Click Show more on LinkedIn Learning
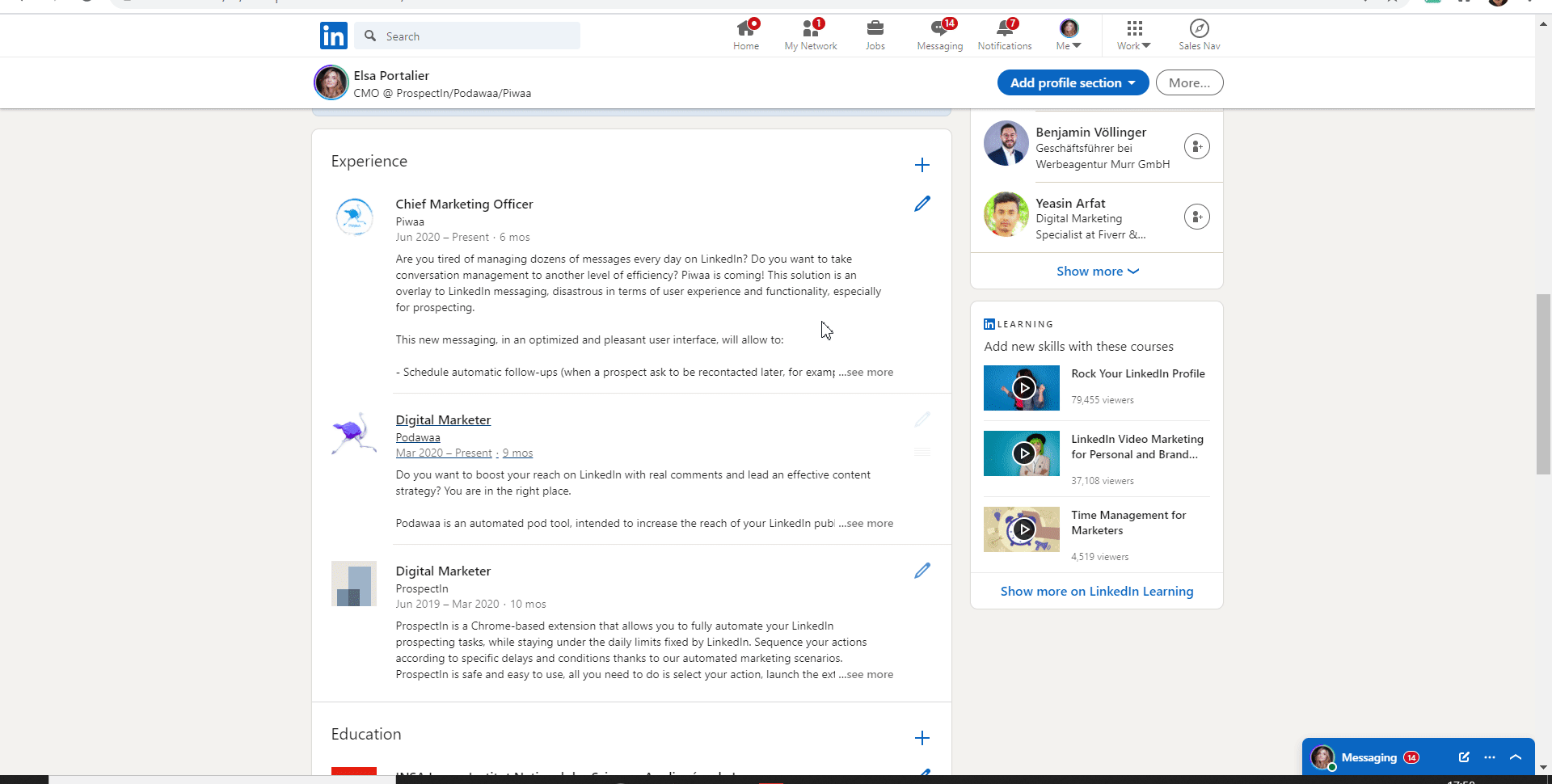The image size is (1552, 784). pyautogui.click(x=1097, y=592)
